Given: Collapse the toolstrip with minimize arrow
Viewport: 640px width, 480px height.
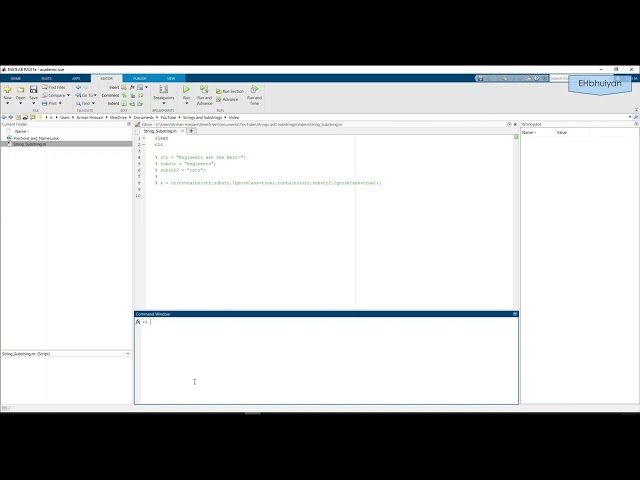Looking at the screenshot, I should pos(636,110).
